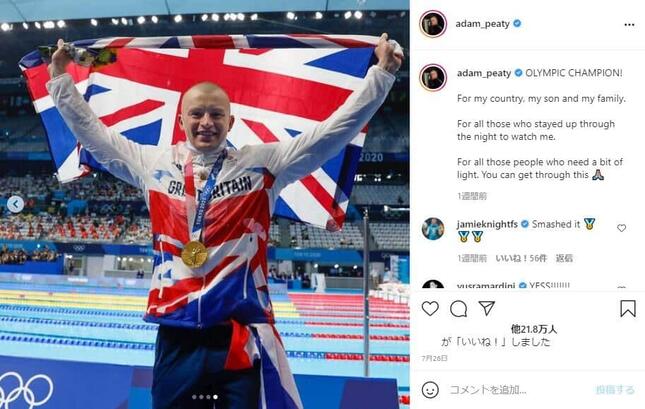
Task: Share the post via the paper plane icon
Action: pos(486,308)
